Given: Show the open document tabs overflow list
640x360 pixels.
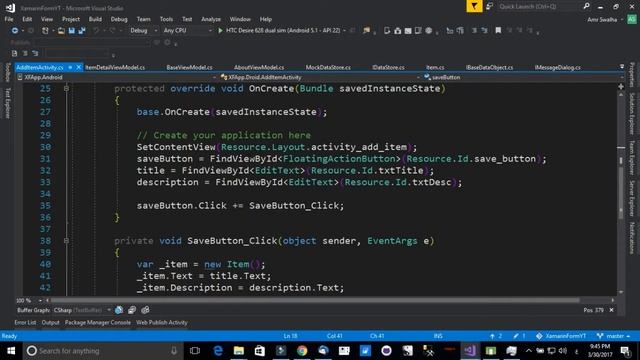Looking at the screenshot, I should click(x=621, y=67).
